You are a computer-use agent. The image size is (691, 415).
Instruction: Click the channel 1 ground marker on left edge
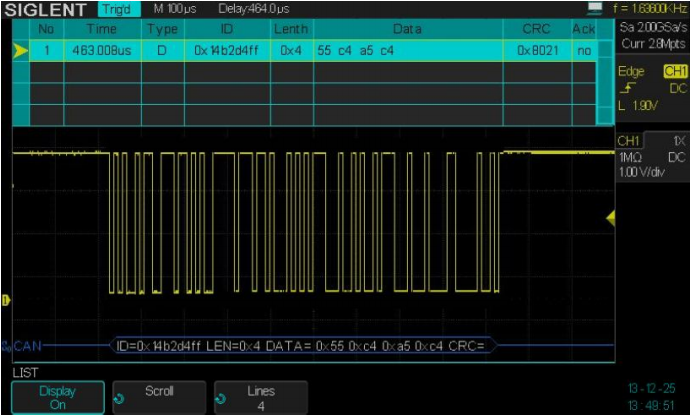pyautogui.click(x=6, y=300)
